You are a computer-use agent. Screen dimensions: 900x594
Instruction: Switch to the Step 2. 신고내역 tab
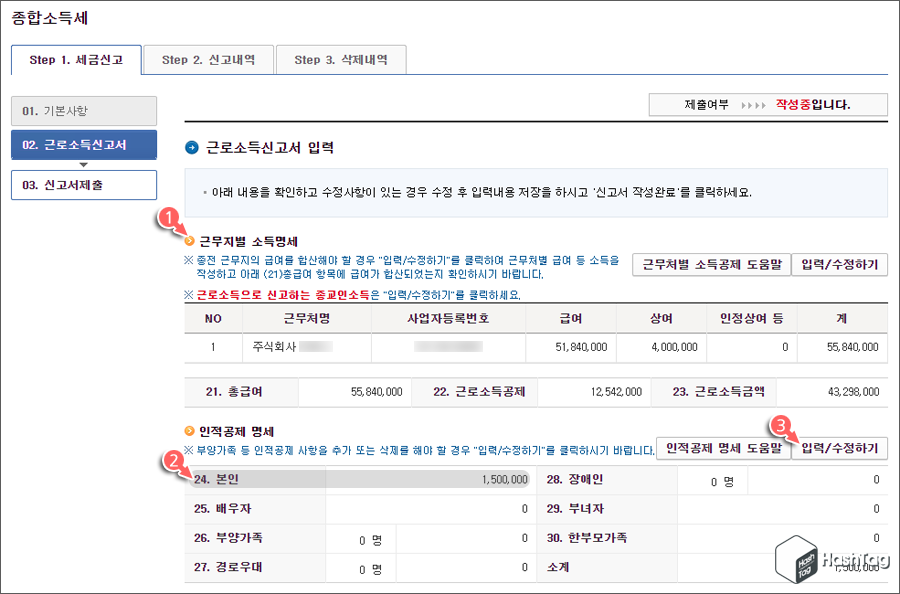[x=210, y=60]
